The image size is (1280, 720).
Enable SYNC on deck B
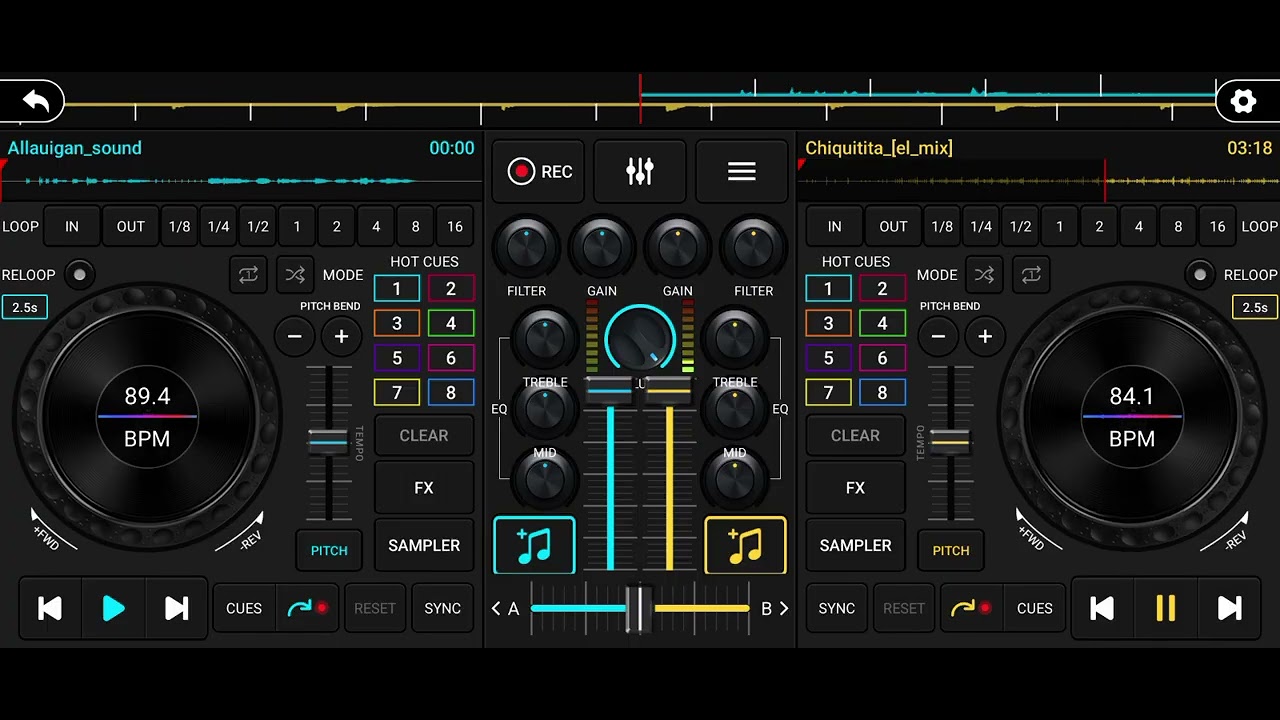tap(837, 608)
